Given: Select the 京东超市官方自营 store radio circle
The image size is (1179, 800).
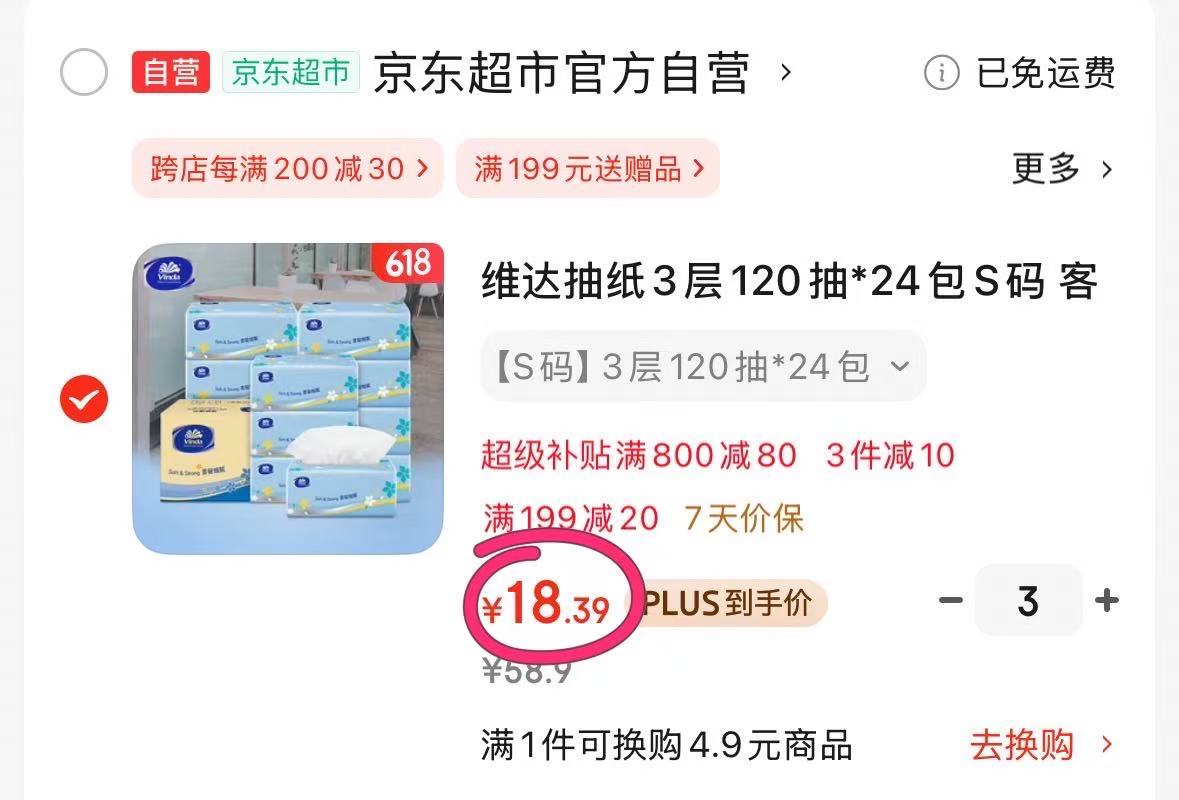Looking at the screenshot, I should [83, 72].
